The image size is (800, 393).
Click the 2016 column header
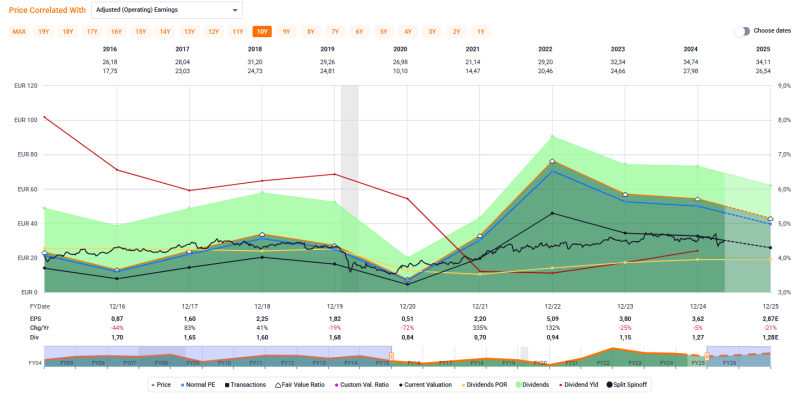coord(110,50)
